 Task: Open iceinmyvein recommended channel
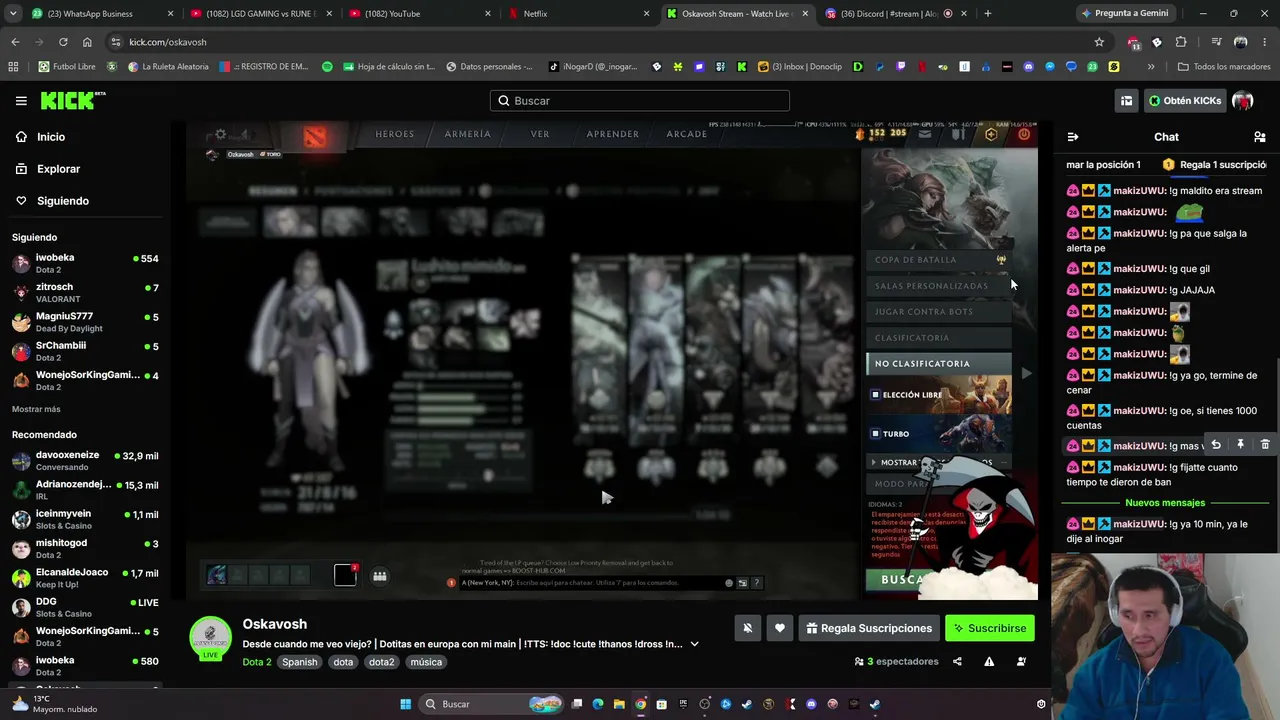point(85,519)
